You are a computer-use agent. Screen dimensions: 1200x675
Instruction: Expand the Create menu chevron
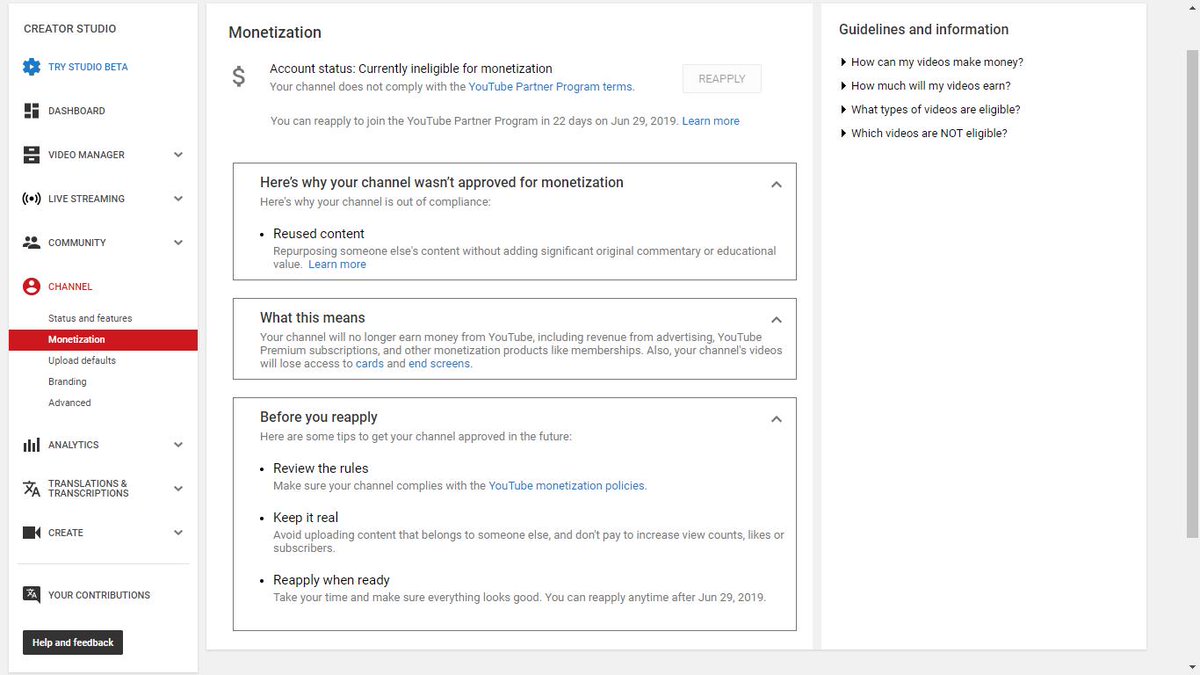pyautogui.click(x=178, y=533)
